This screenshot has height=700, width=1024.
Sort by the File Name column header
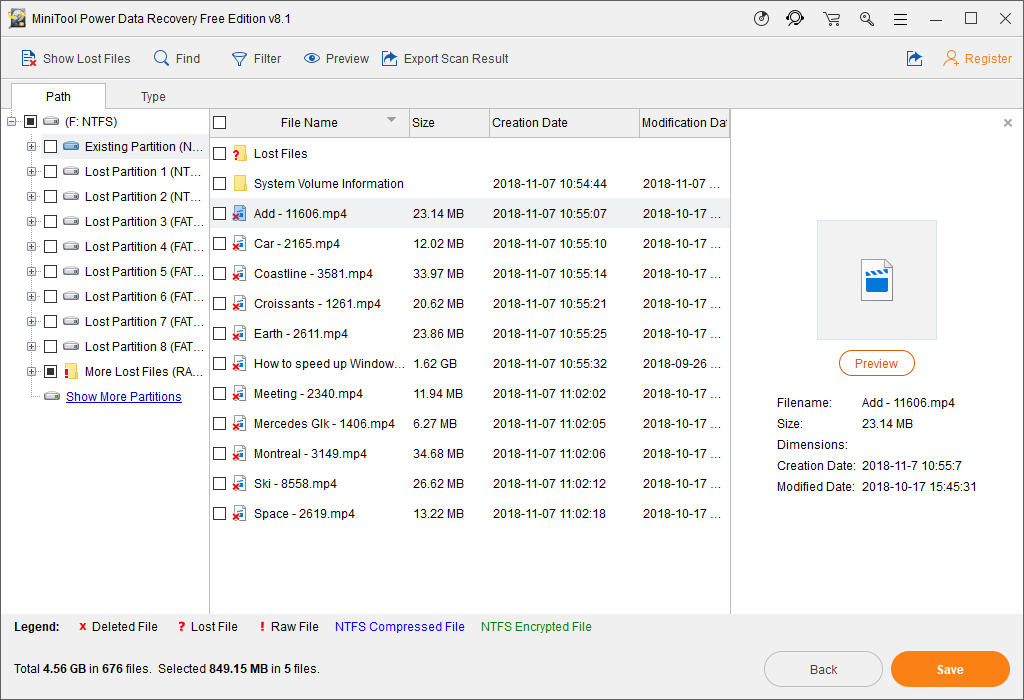[x=309, y=123]
